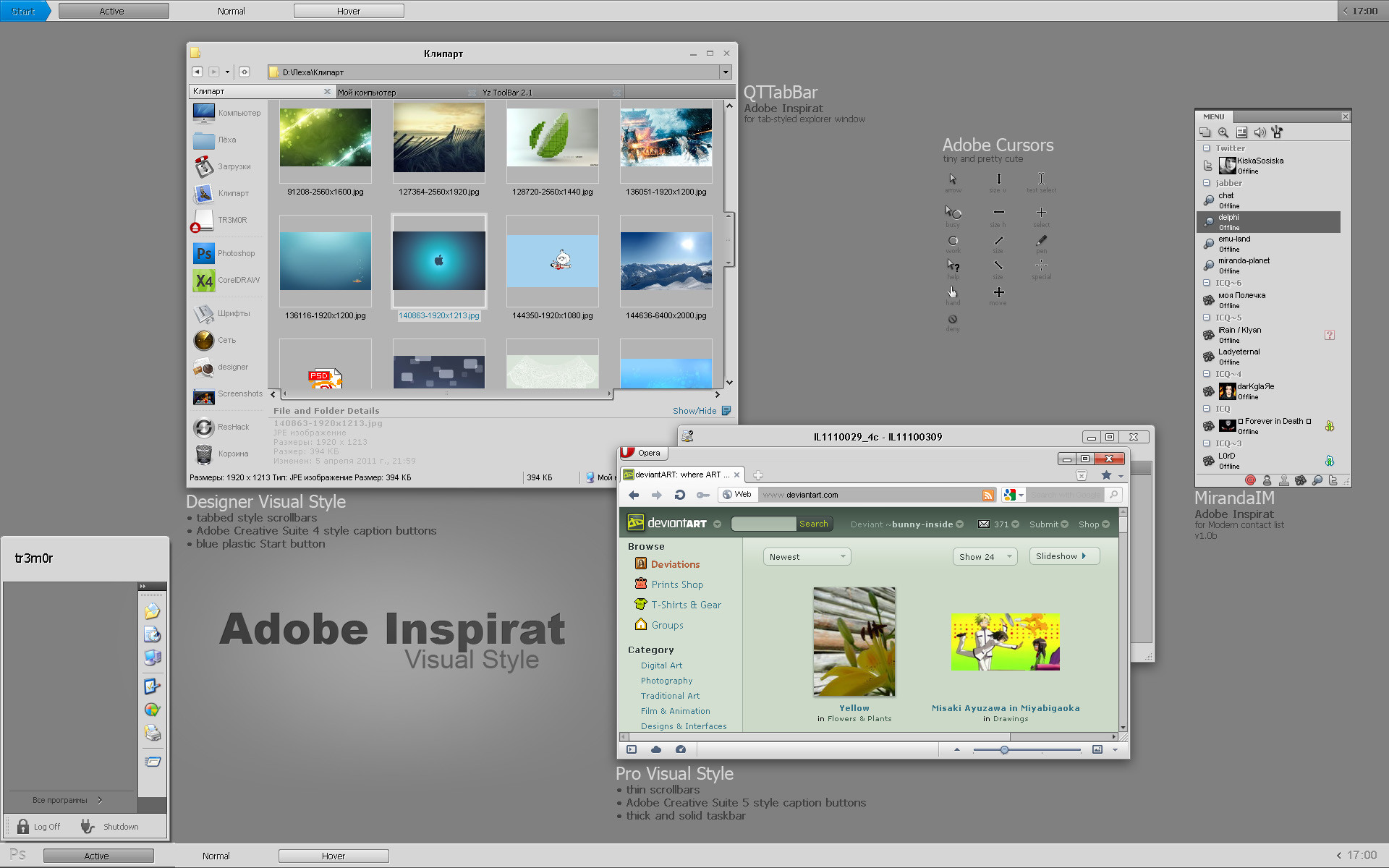Viewport: 1389px width, 868px height.
Task: Open the closed tabs trash in Opera
Action: [1082, 475]
